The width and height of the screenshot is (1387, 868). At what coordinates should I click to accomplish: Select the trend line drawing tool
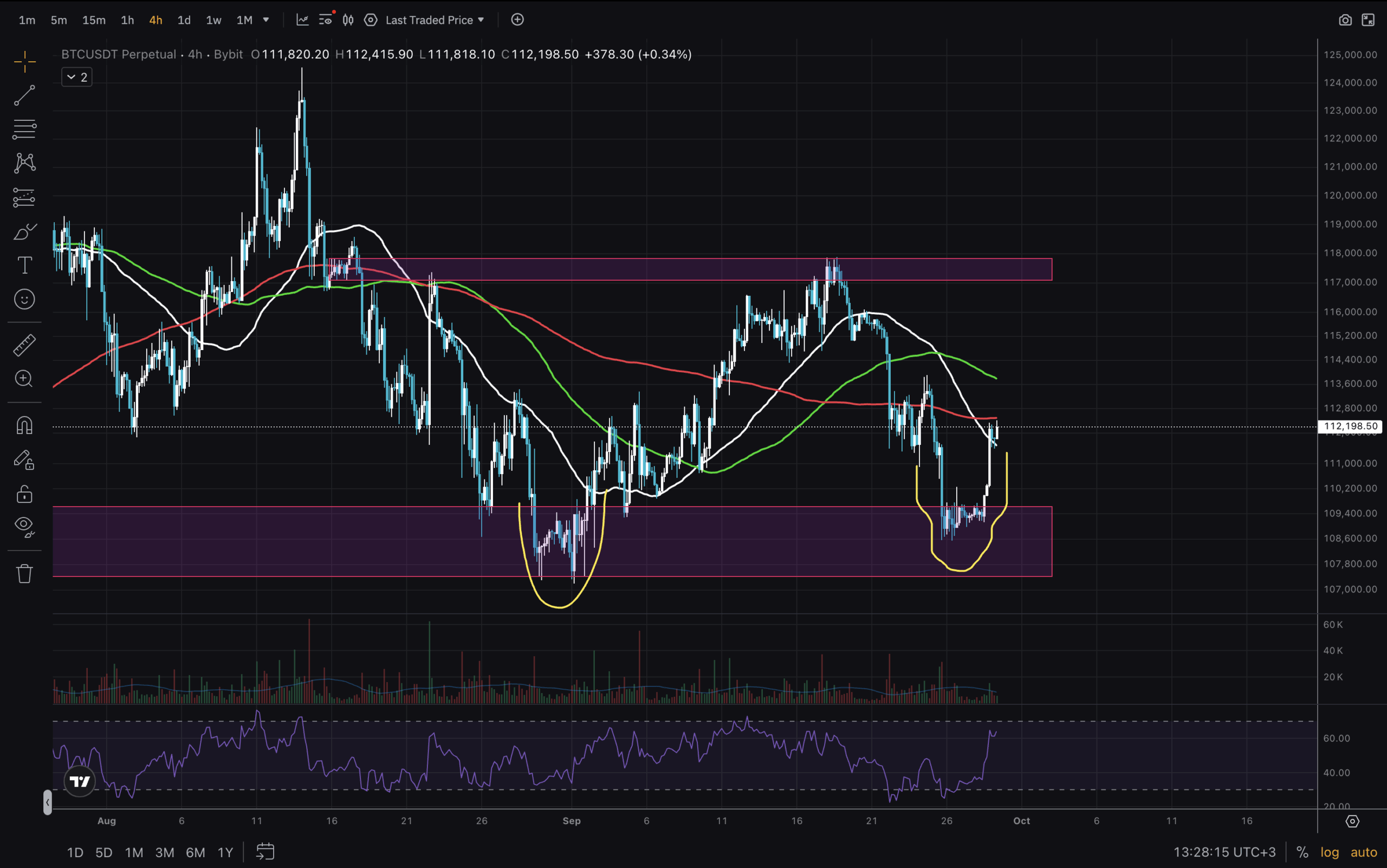[x=24, y=95]
